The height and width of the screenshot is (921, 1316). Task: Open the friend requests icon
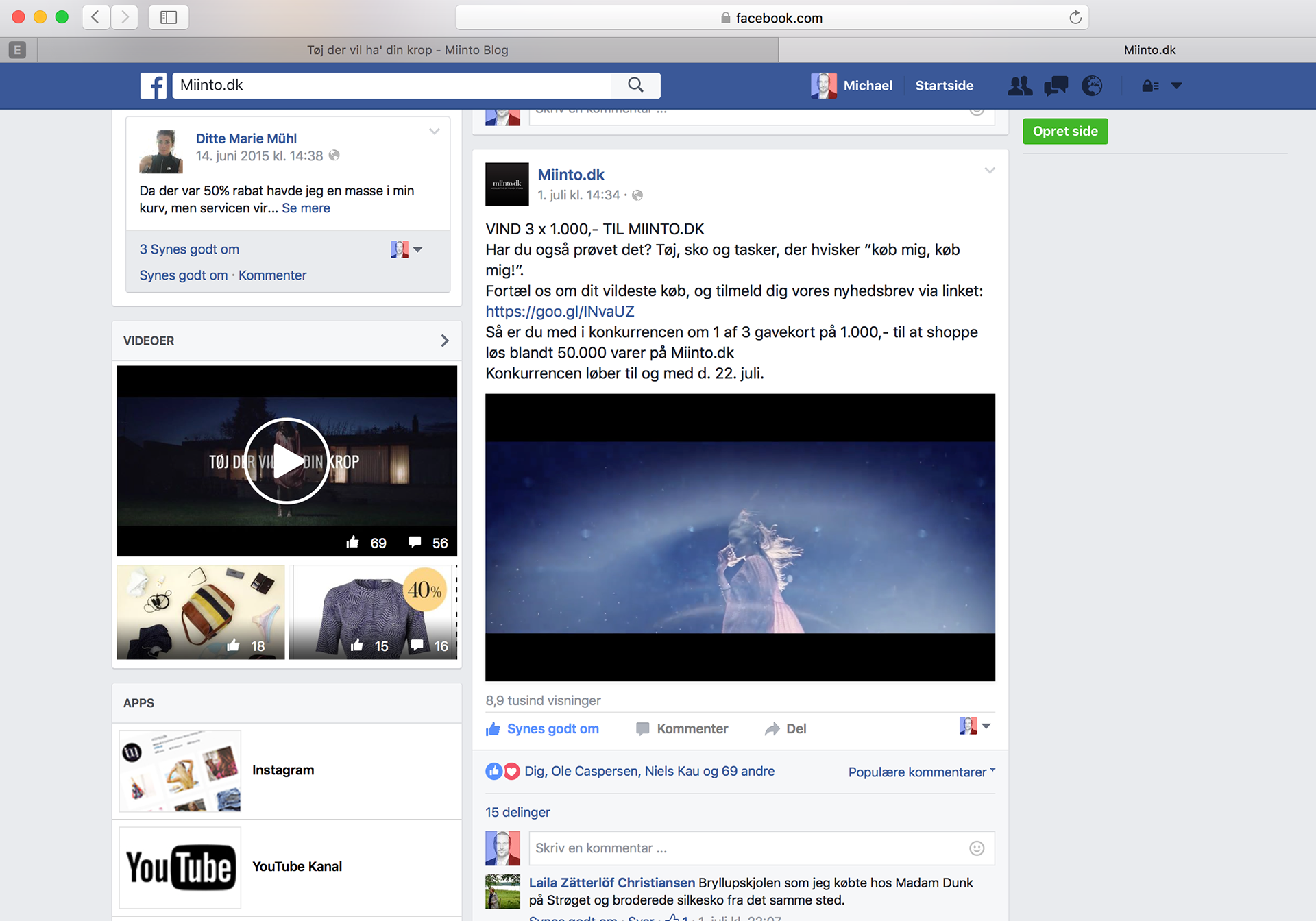1020,86
